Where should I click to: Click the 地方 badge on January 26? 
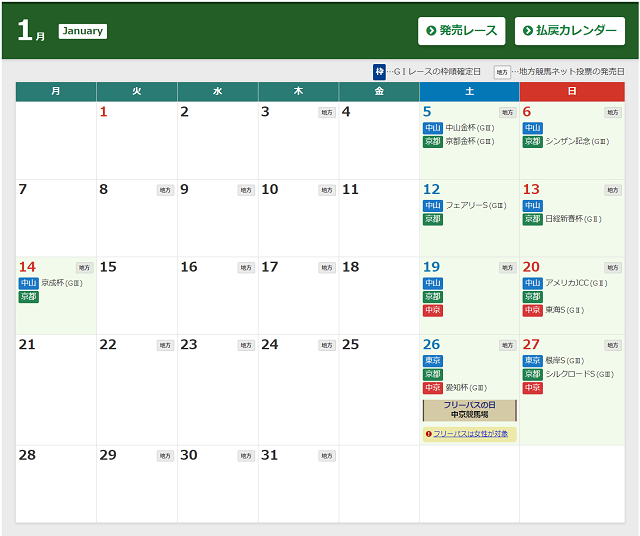coord(507,345)
